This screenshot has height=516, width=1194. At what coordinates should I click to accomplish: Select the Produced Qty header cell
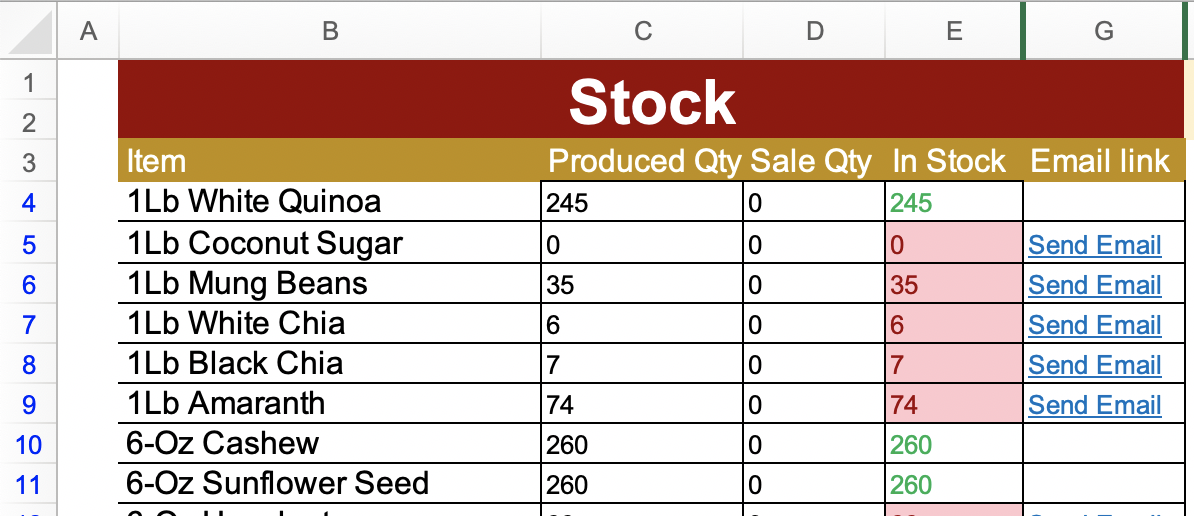coord(642,161)
